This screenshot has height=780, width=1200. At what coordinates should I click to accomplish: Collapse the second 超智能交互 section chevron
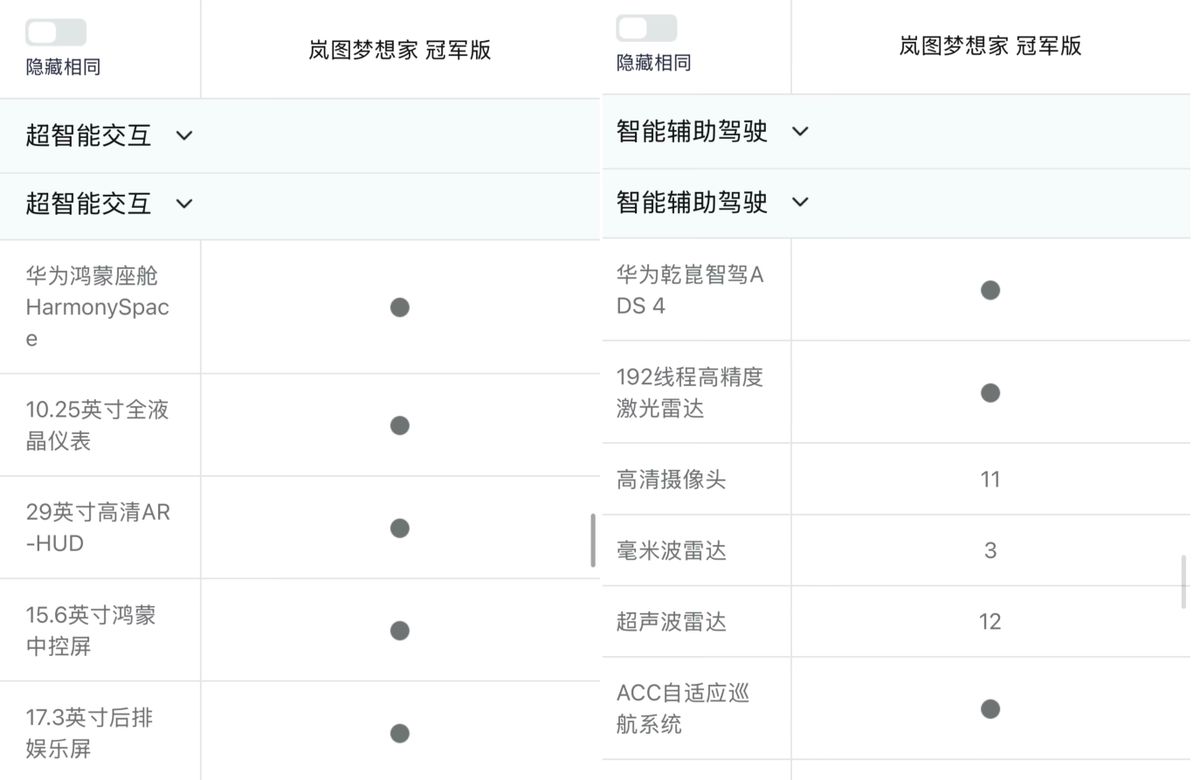pos(184,204)
